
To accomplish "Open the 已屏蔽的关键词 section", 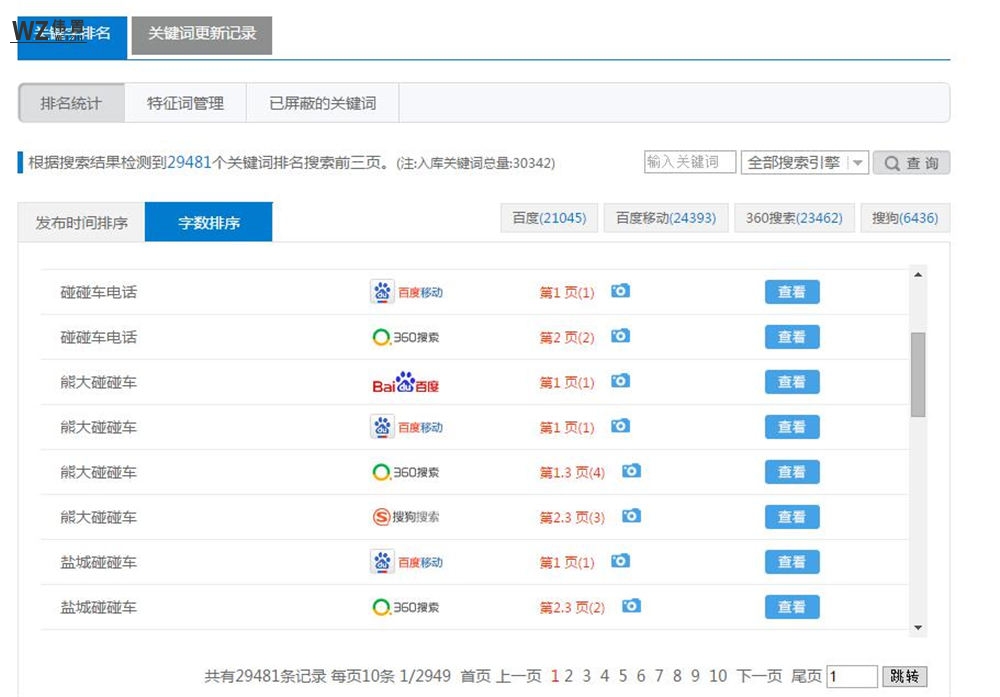I will 321,102.
